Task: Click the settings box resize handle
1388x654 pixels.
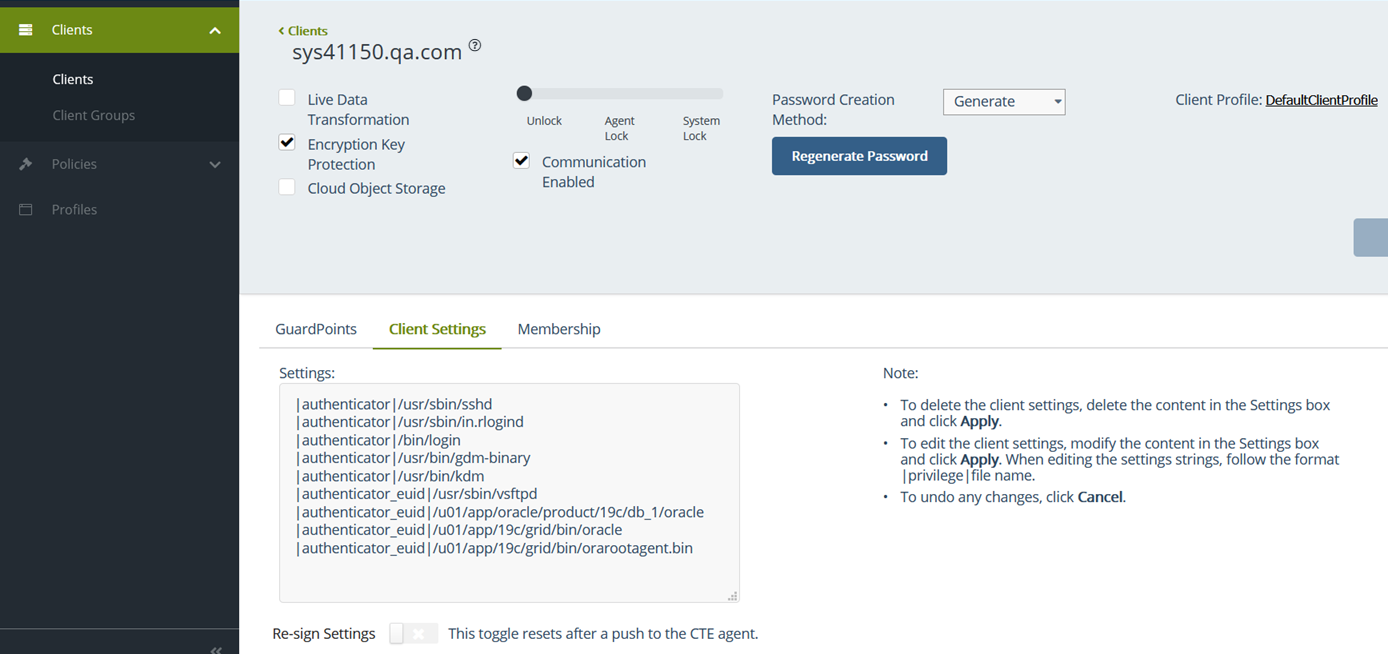Action: 732,595
